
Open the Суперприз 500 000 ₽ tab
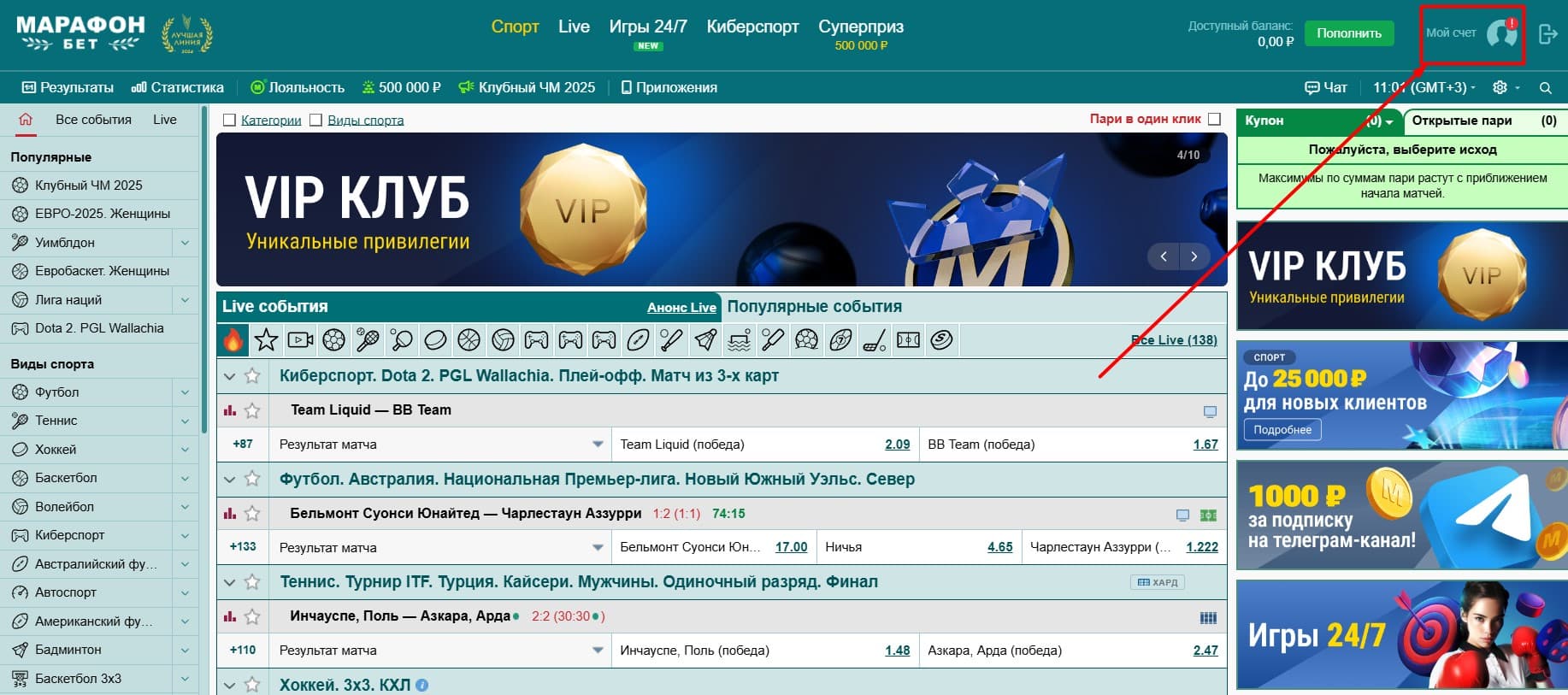point(861,34)
